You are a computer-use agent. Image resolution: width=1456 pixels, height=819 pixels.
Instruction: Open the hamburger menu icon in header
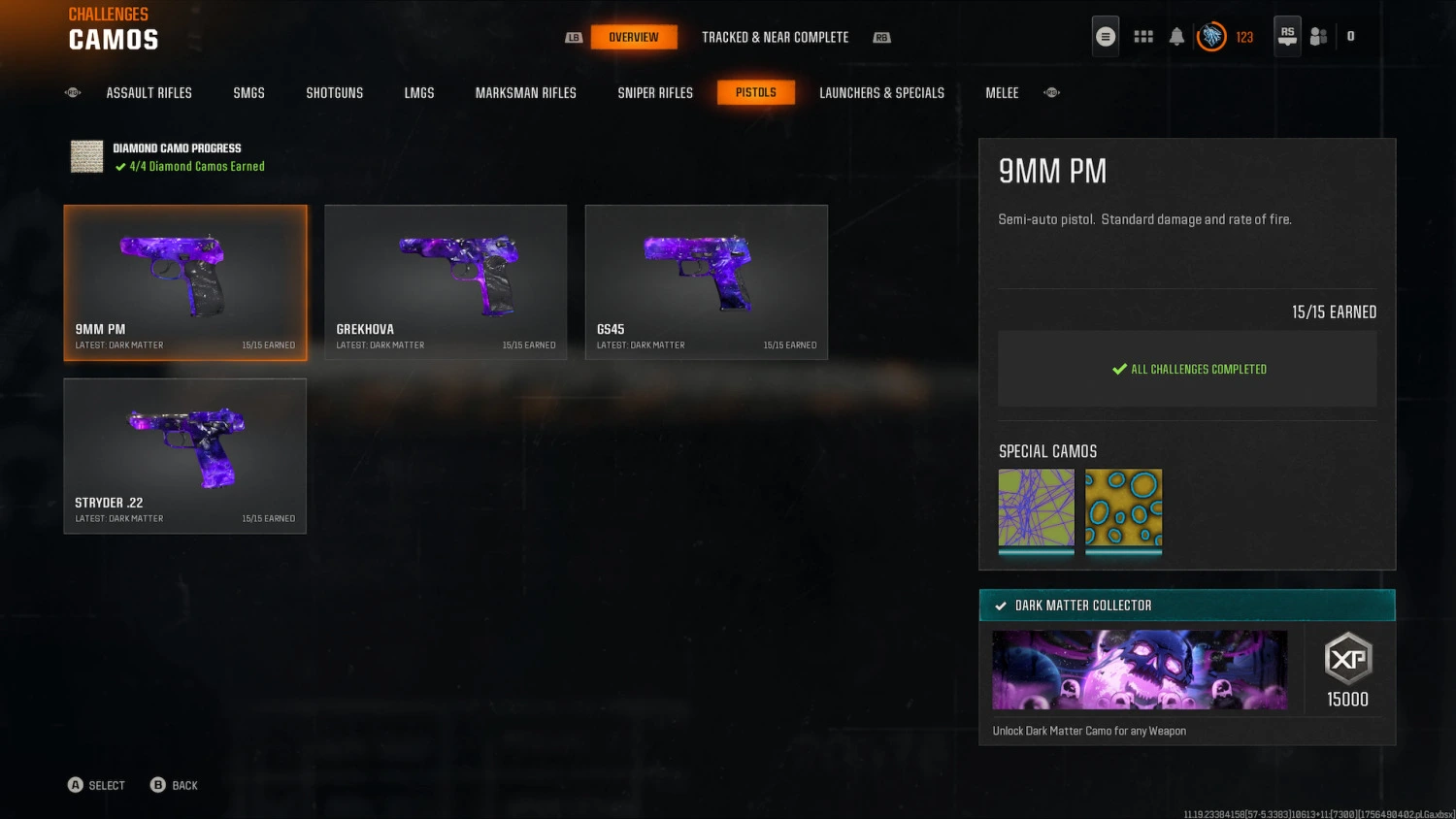coord(1105,37)
